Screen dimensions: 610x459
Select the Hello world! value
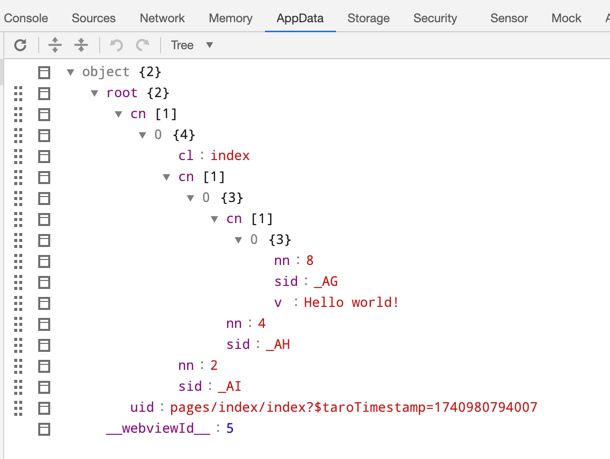tap(351, 302)
